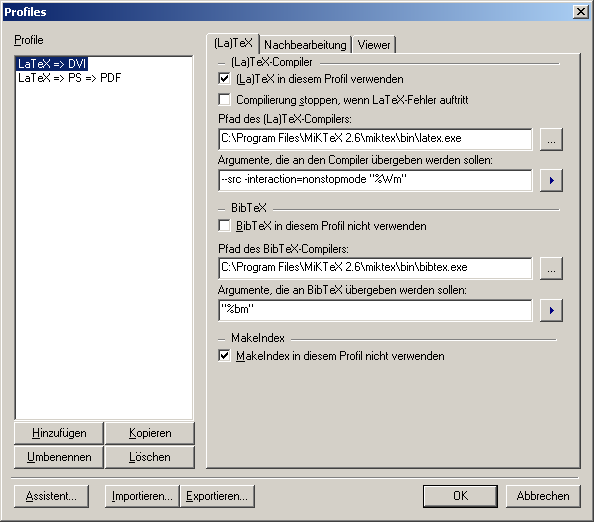Rename profile using Umbenennen

(x=59, y=457)
